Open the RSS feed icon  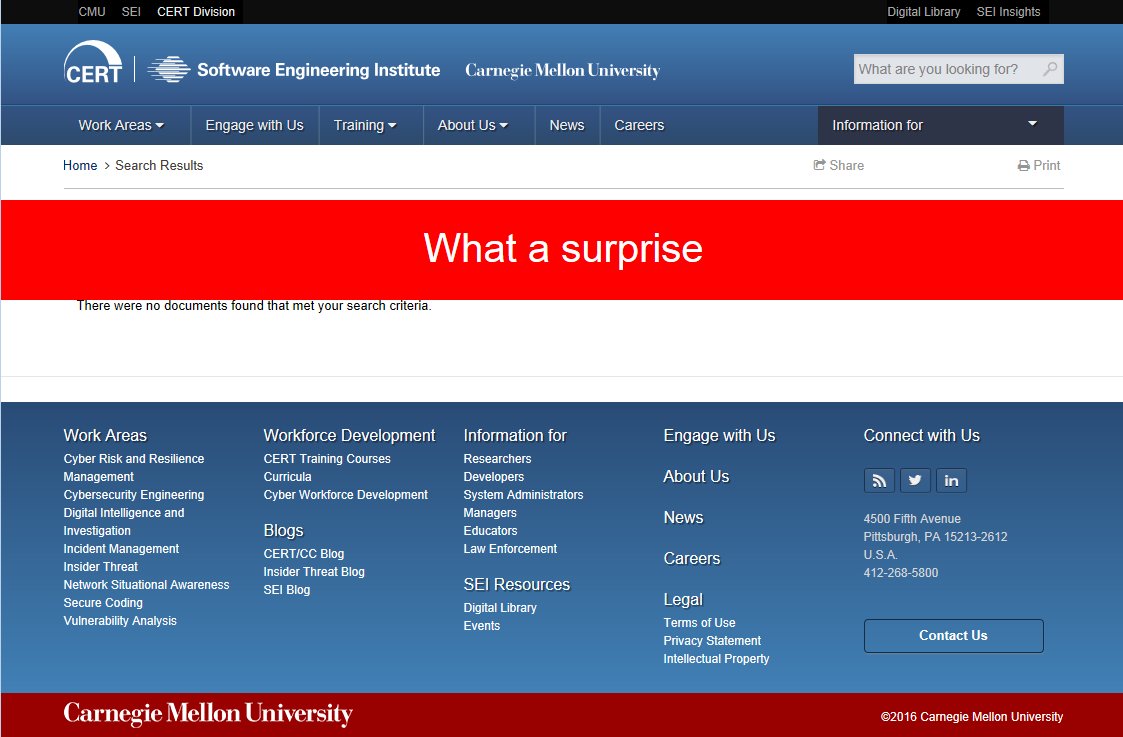click(x=879, y=481)
